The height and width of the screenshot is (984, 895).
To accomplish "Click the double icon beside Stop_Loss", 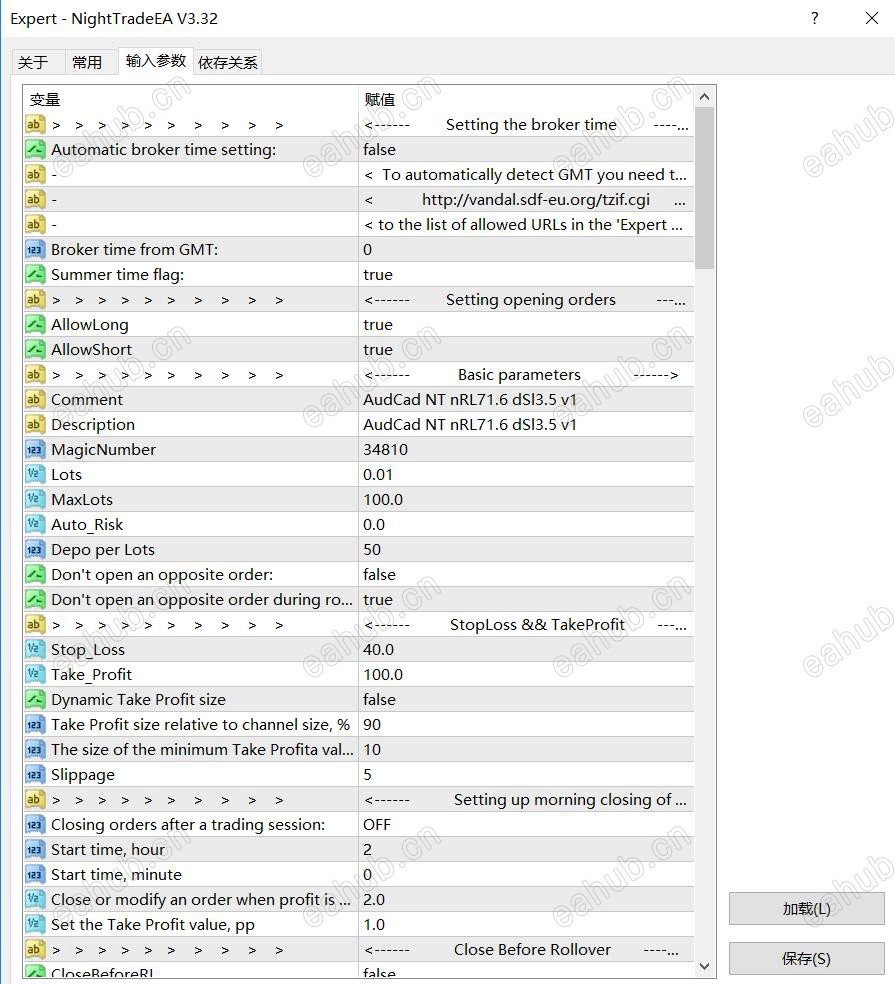I will [x=35, y=650].
